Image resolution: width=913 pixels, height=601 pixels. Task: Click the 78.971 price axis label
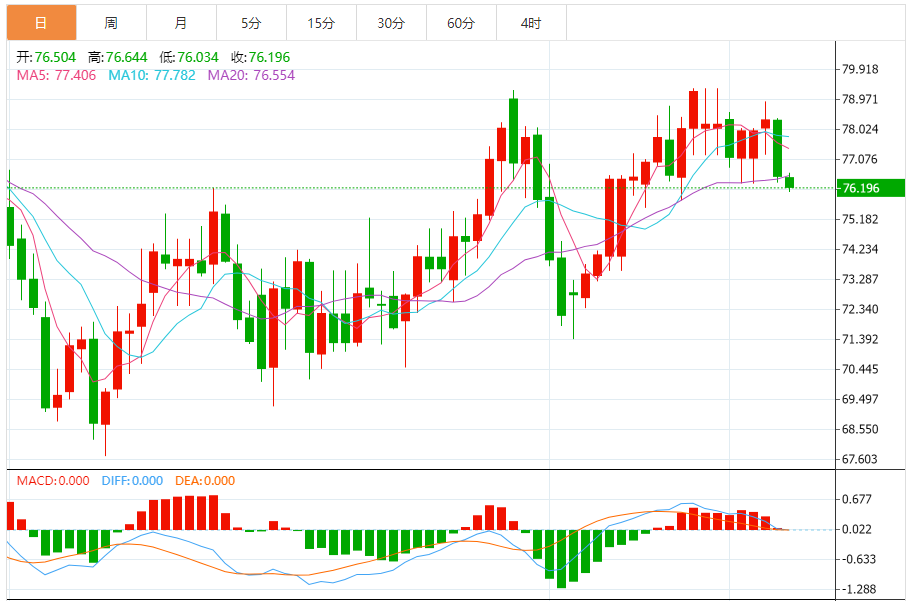click(x=860, y=99)
